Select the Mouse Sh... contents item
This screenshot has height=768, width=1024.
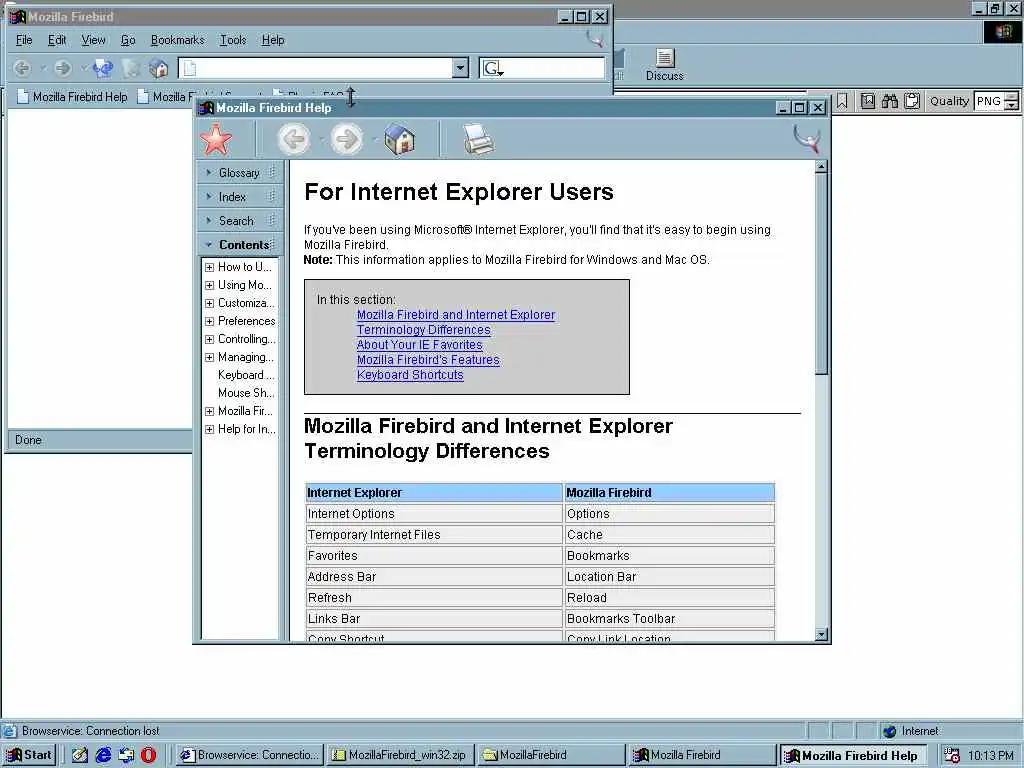click(246, 393)
